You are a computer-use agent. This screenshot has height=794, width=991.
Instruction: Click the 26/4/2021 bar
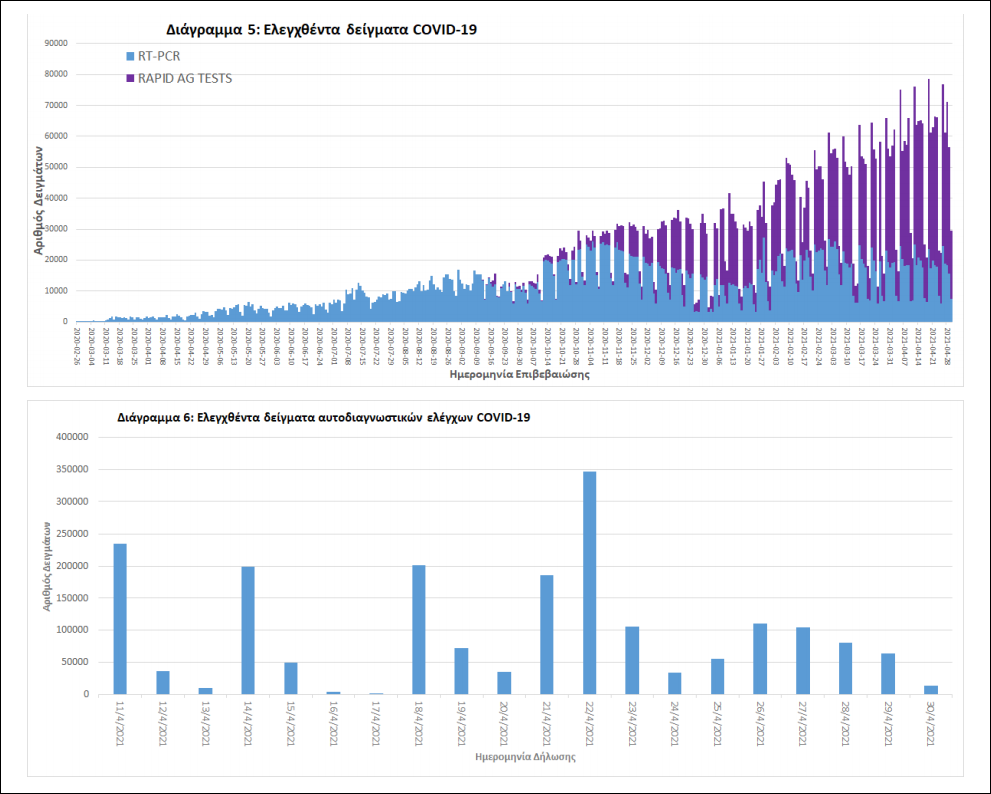tap(760, 658)
